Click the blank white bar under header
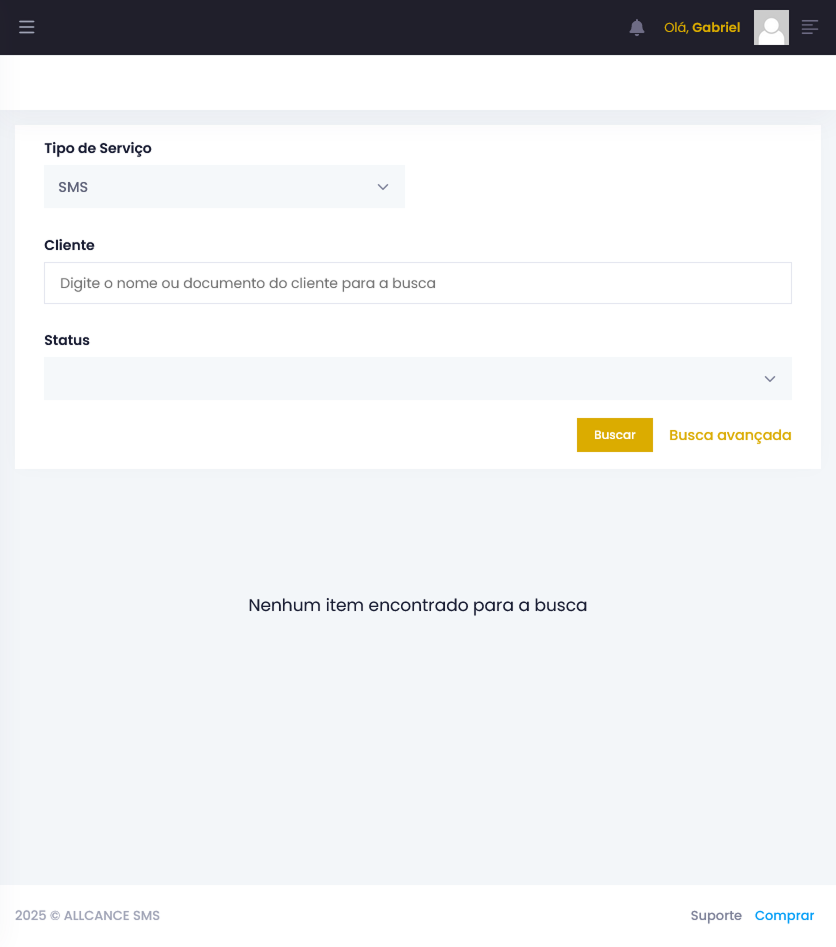The height and width of the screenshot is (947, 836). pos(418,83)
